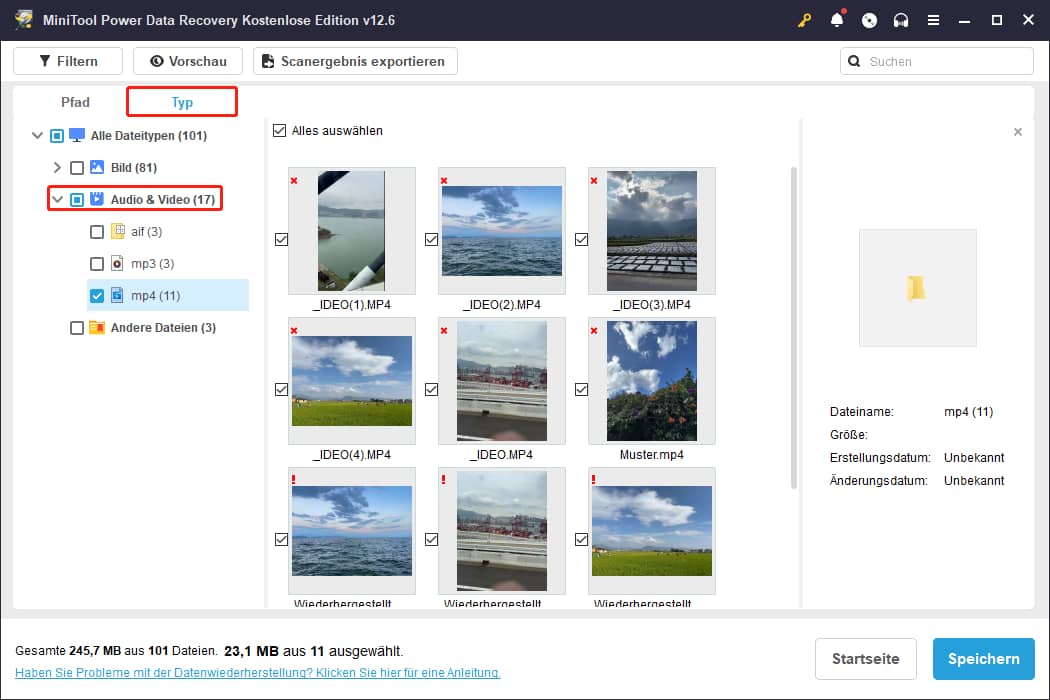Open the notification bell
Screen dimensions: 1050x700
point(837,20)
